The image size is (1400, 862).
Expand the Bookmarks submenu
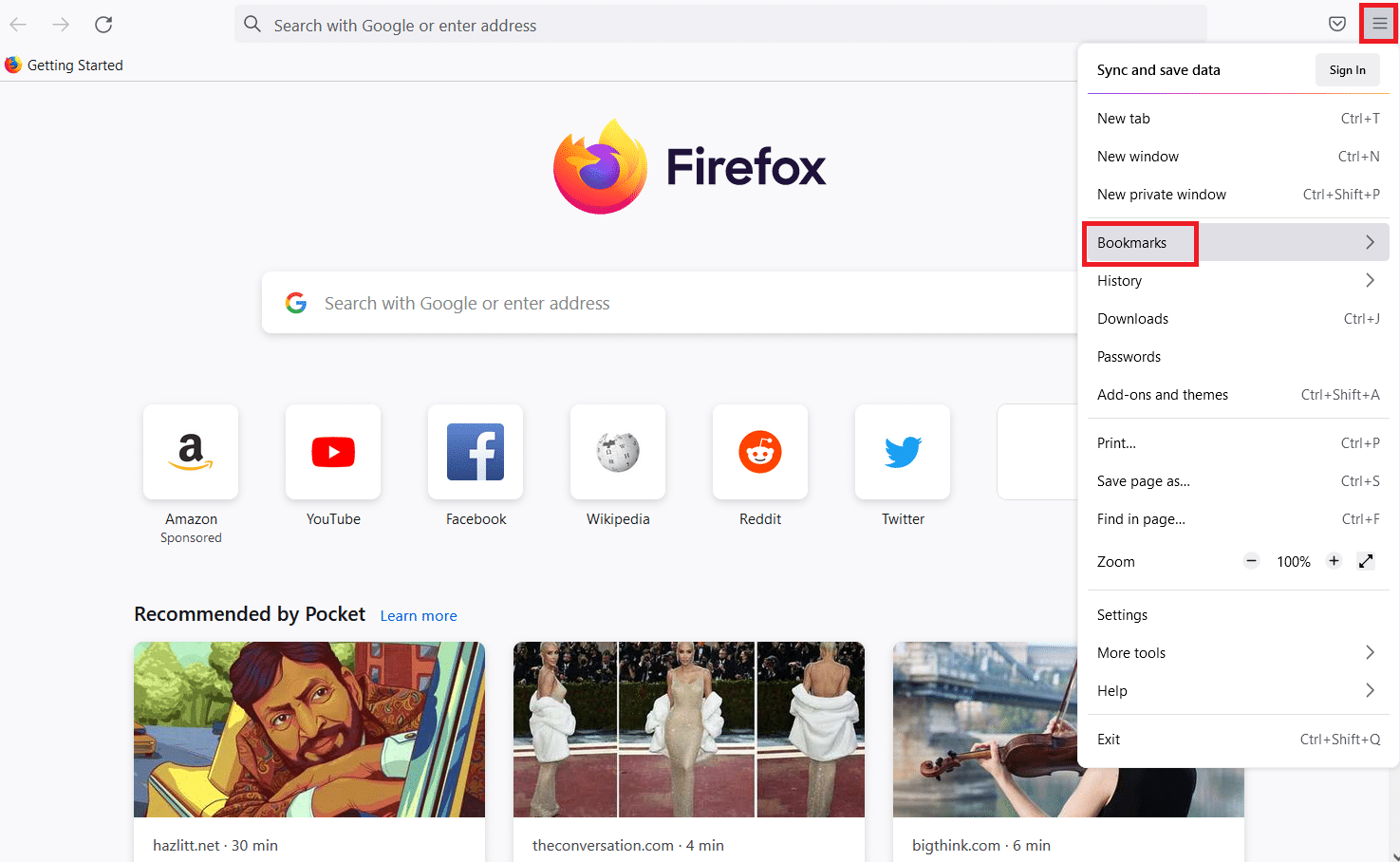(x=1238, y=242)
